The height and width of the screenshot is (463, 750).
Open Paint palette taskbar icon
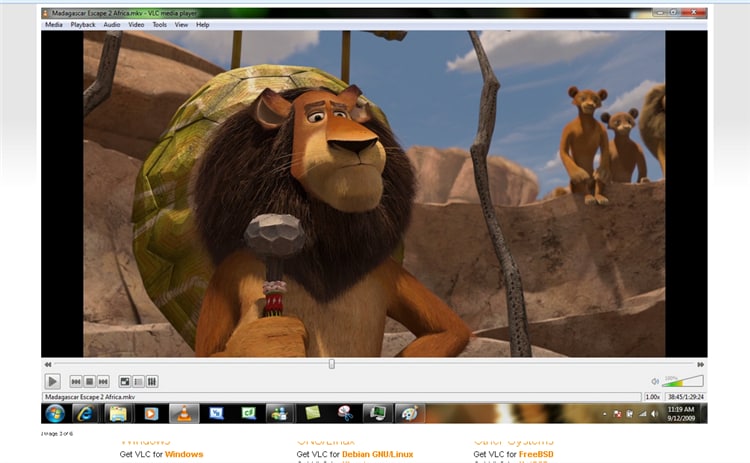[x=409, y=413]
